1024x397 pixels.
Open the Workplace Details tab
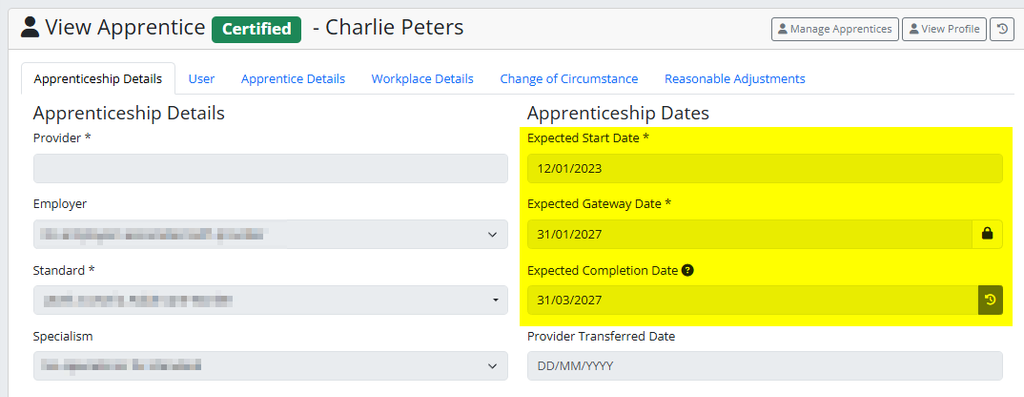tap(423, 78)
